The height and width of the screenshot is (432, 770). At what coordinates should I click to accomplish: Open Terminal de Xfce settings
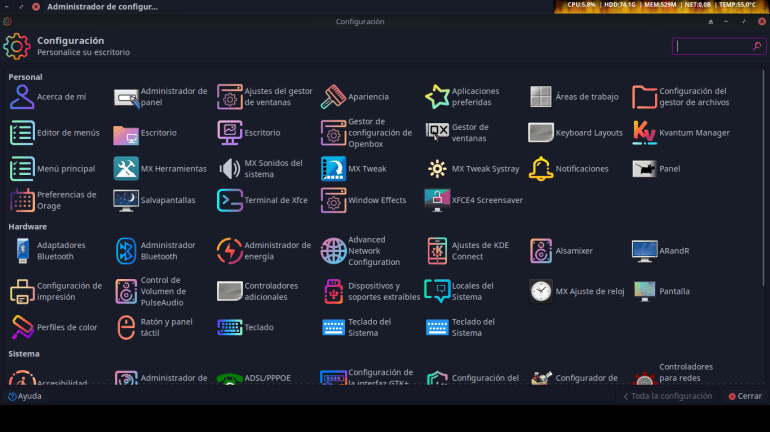[x=229, y=200]
